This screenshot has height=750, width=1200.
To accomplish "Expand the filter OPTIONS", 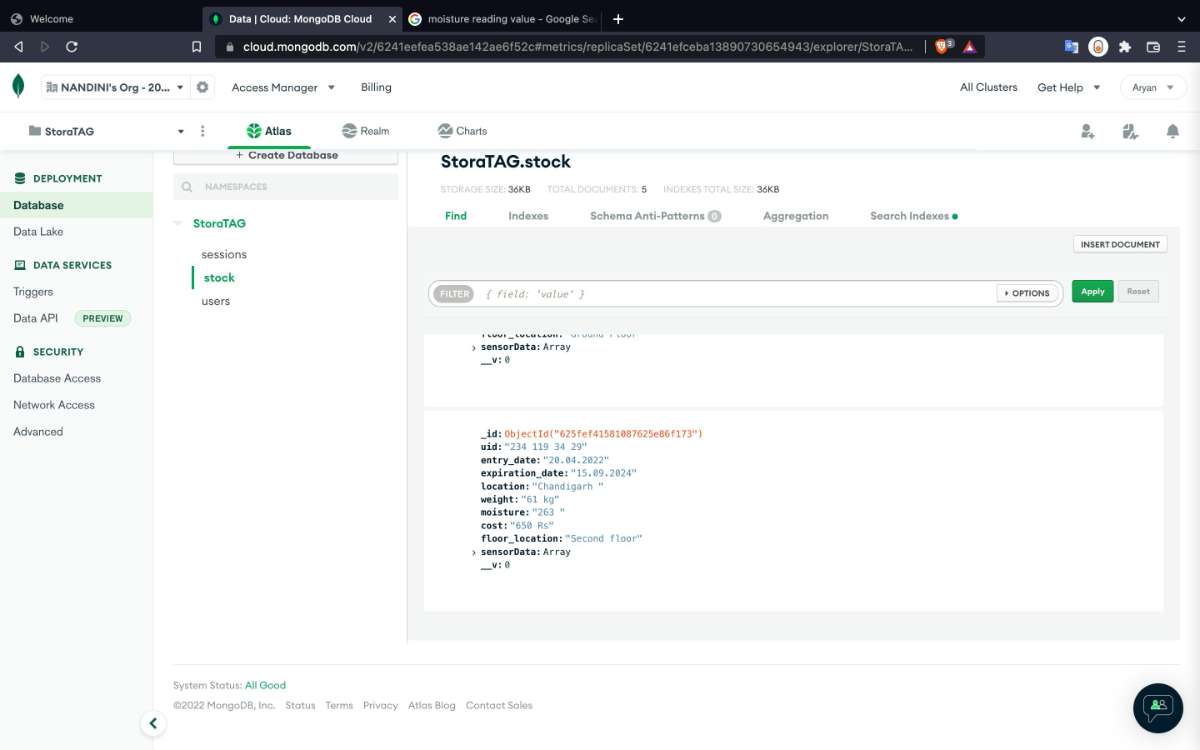I will (x=1027, y=293).
